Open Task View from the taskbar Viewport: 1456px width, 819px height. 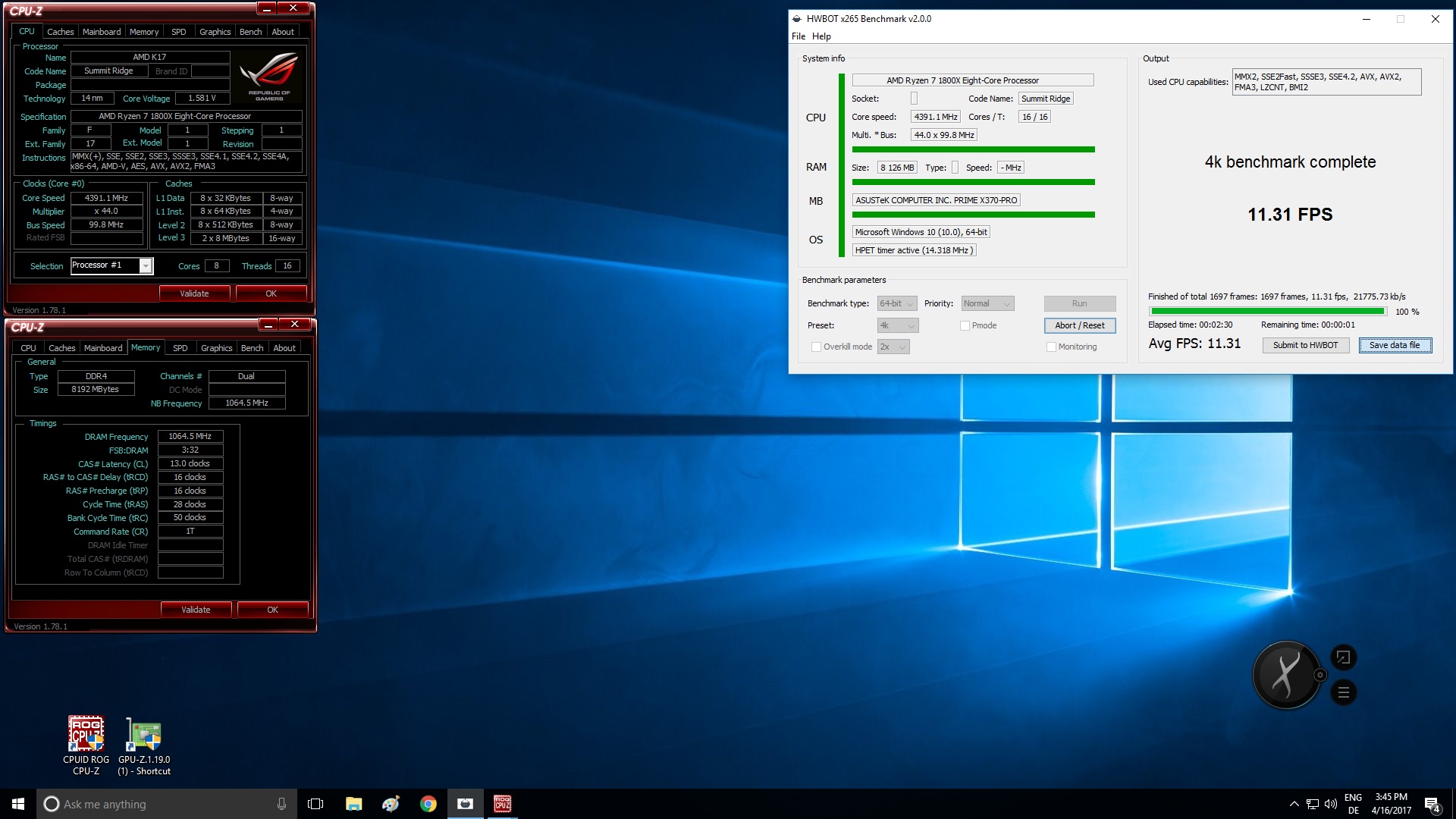(315, 804)
